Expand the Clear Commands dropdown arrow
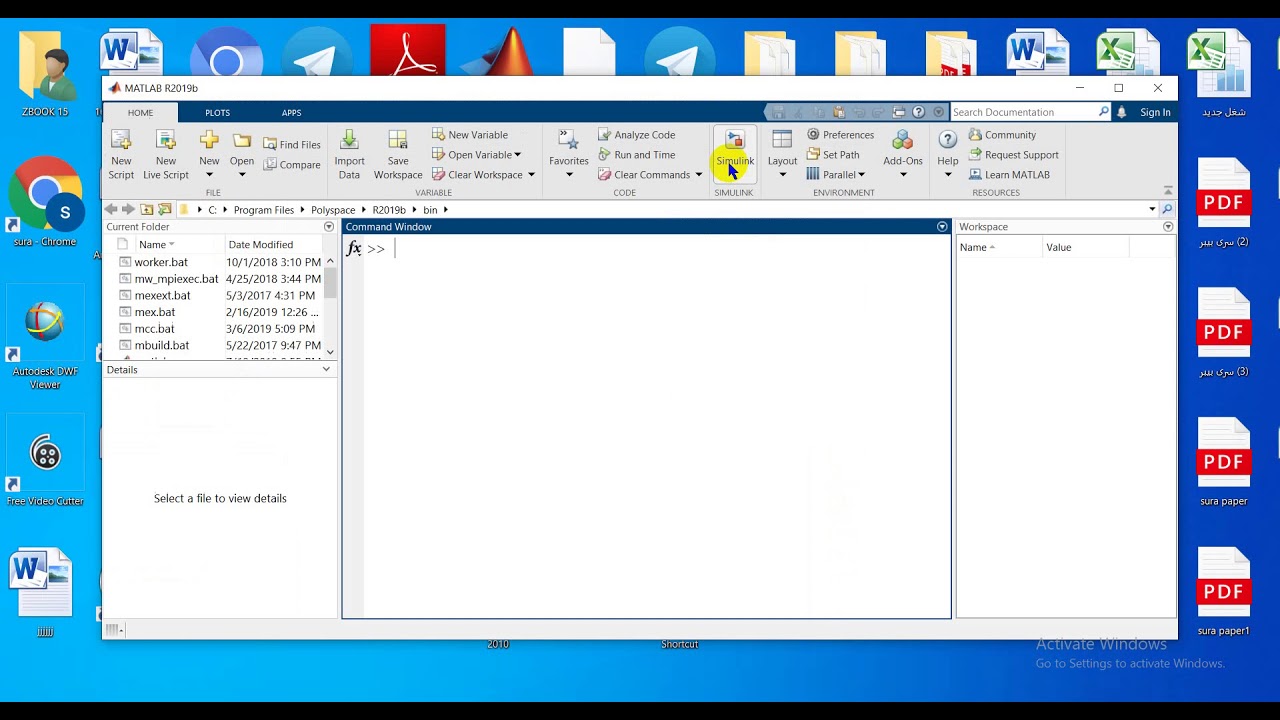 coord(698,175)
